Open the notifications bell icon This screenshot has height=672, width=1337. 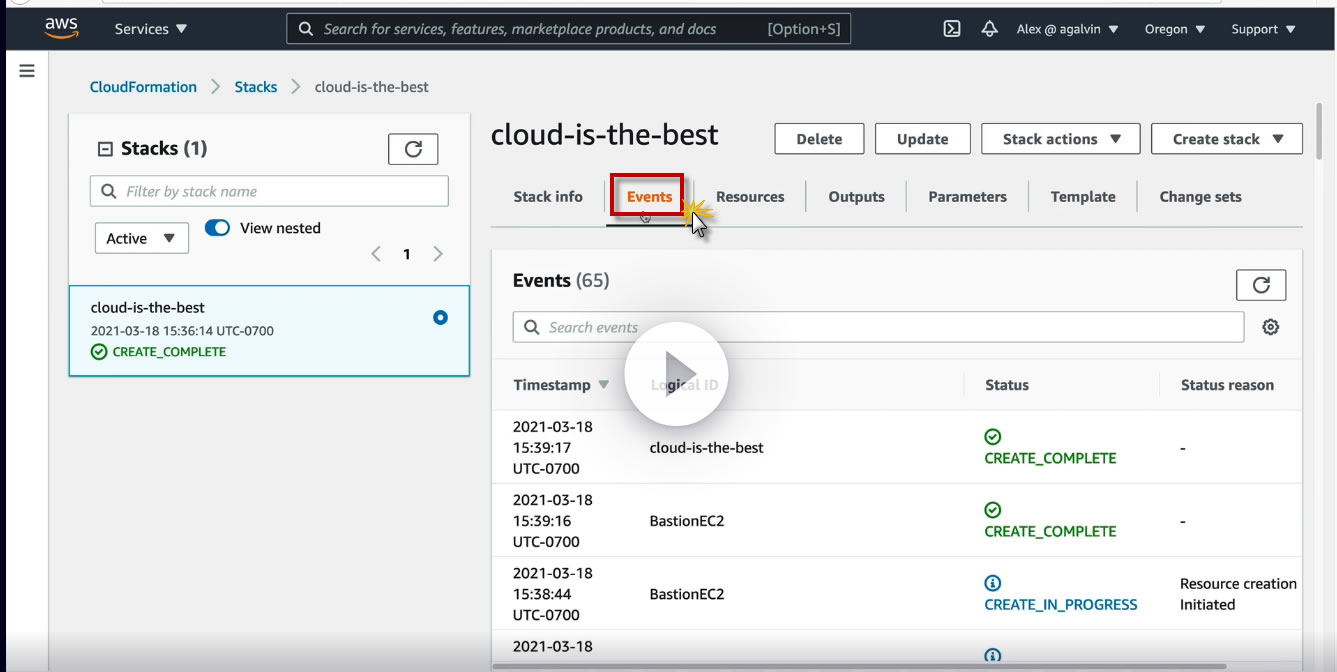point(989,29)
